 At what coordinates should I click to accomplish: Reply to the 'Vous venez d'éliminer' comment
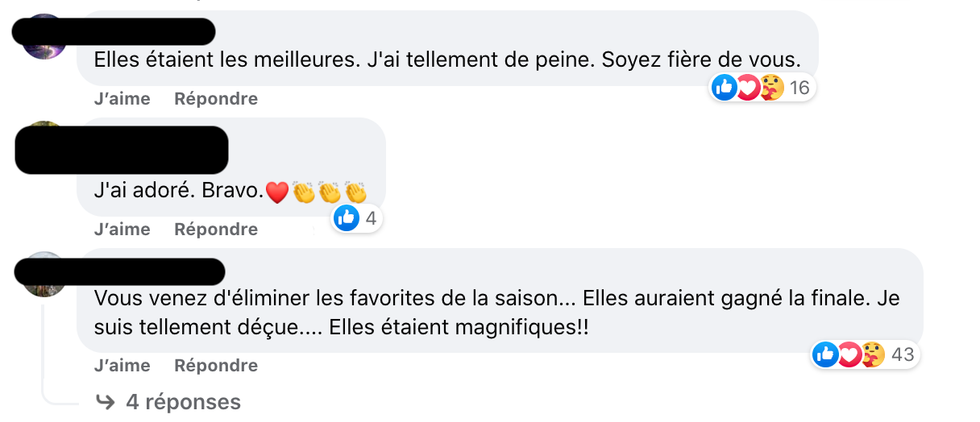click(x=216, y=366)
